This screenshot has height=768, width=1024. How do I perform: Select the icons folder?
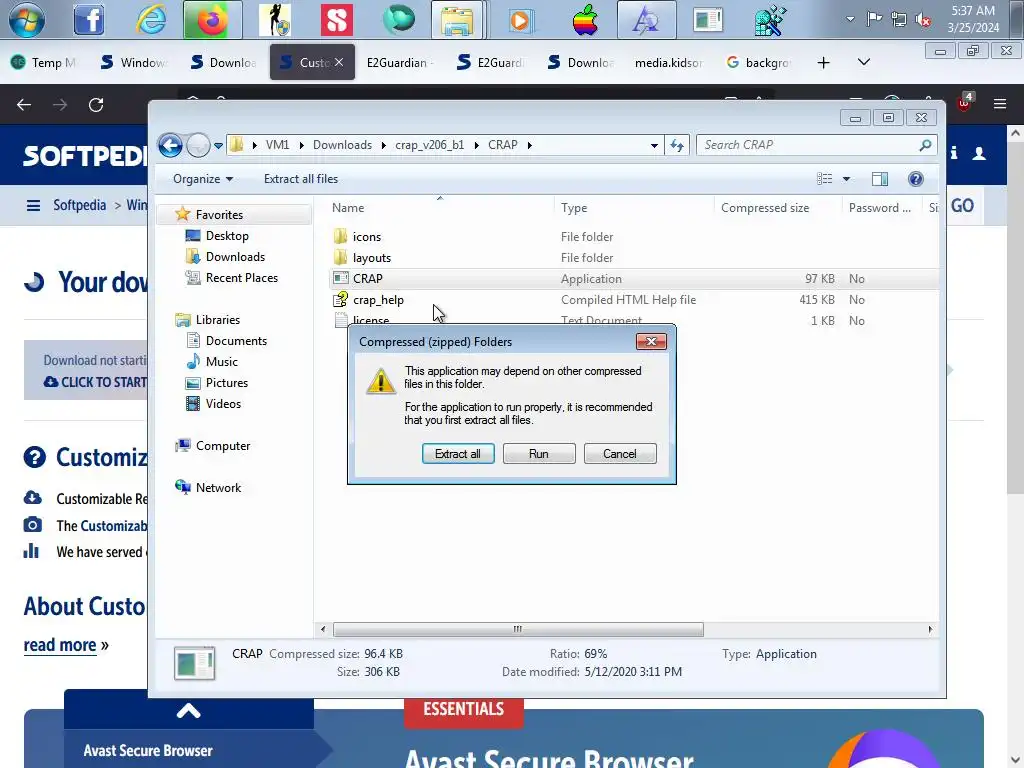pos(366,237)
